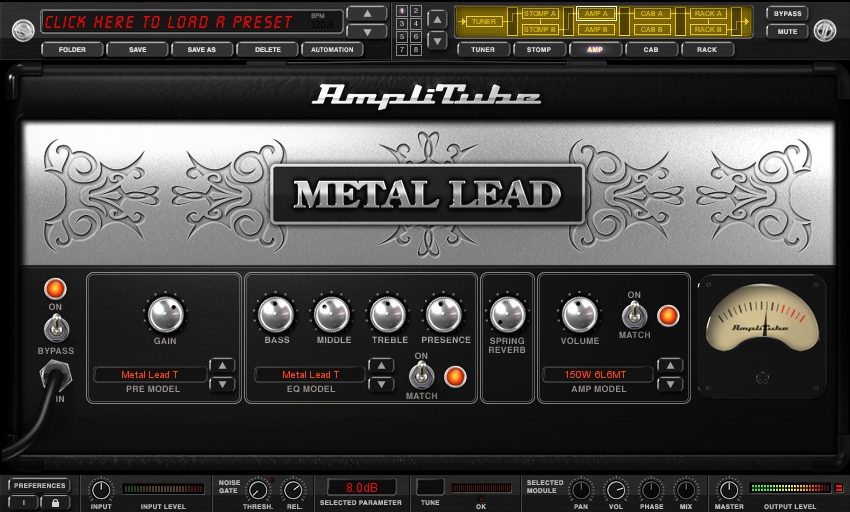Click the red amp power LED above ON

pos(55,289)
